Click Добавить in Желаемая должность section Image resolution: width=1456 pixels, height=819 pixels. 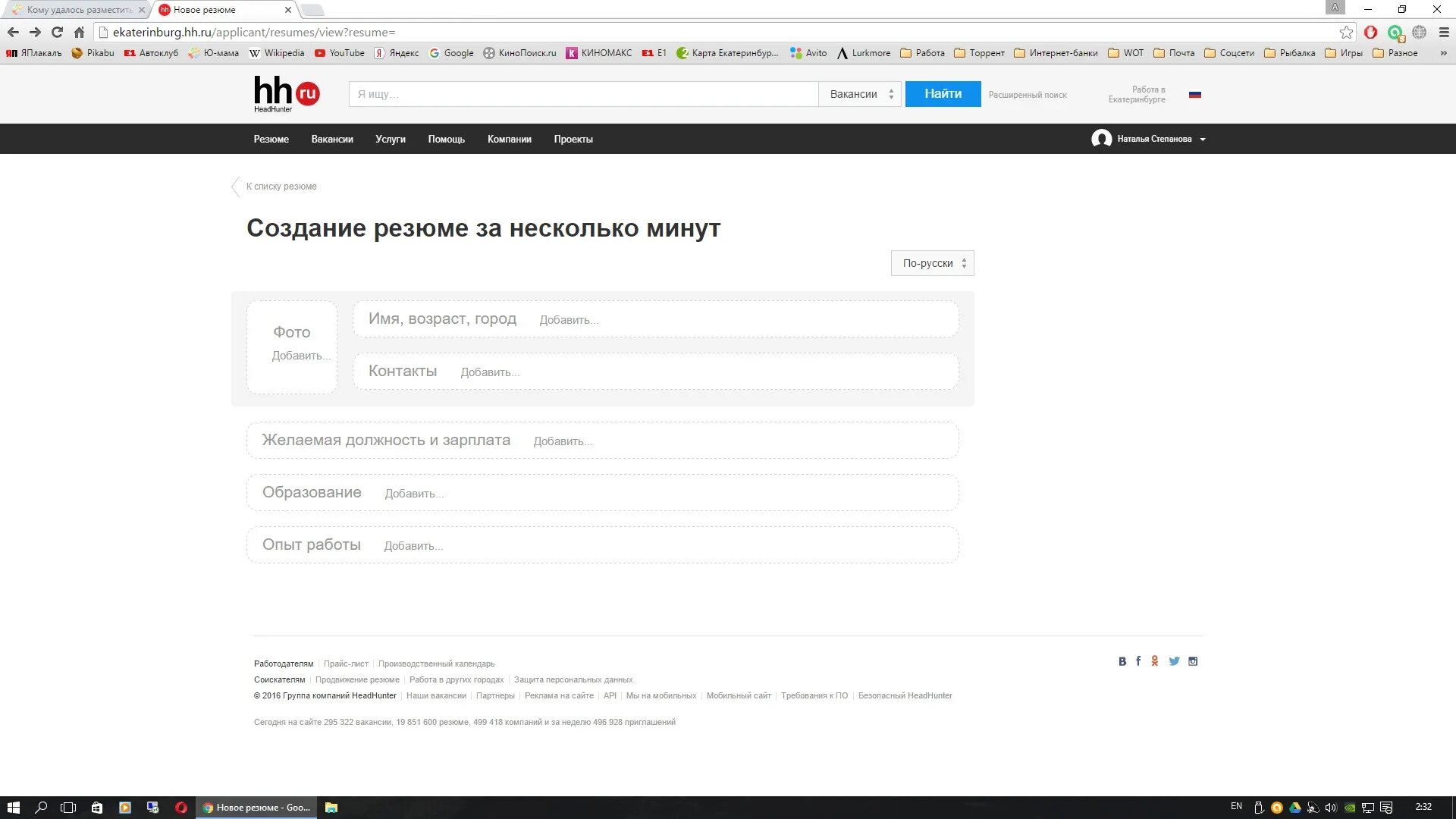pos(562,441)
